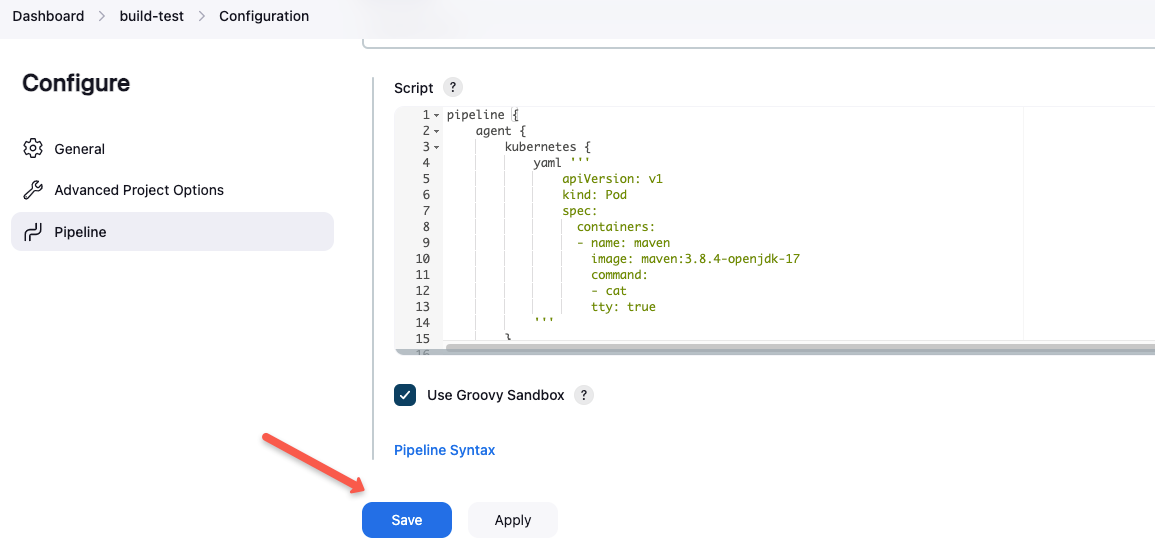
Task: Click the Apply button
Action: coord(512,520)
